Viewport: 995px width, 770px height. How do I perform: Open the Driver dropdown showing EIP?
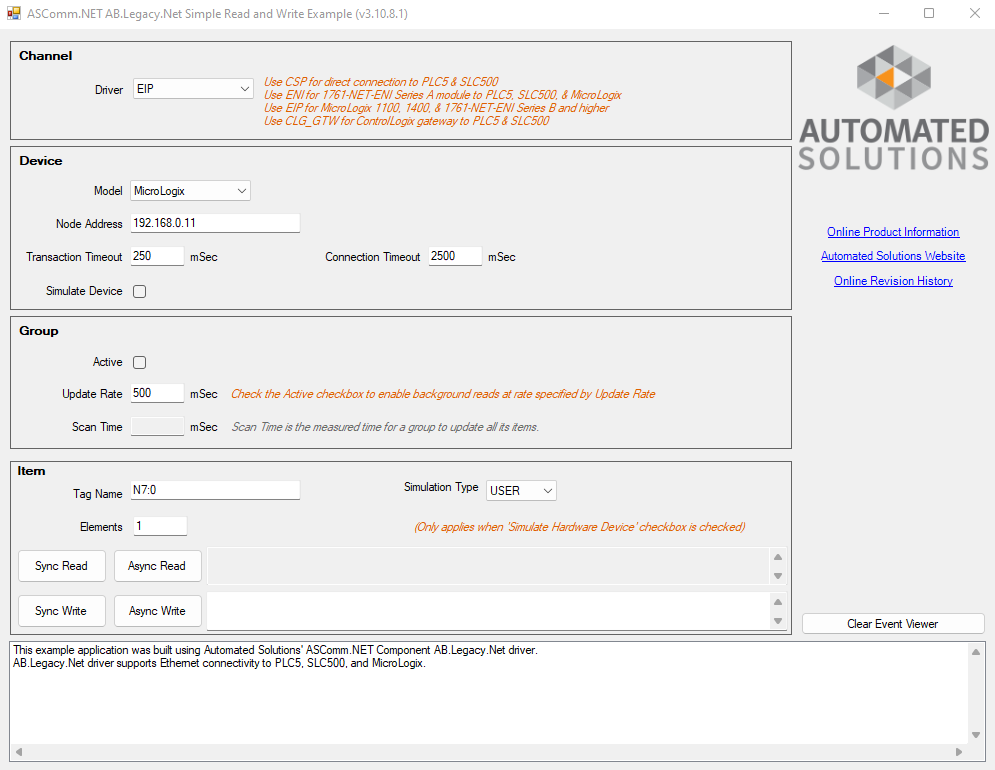(x=194, y=89)
